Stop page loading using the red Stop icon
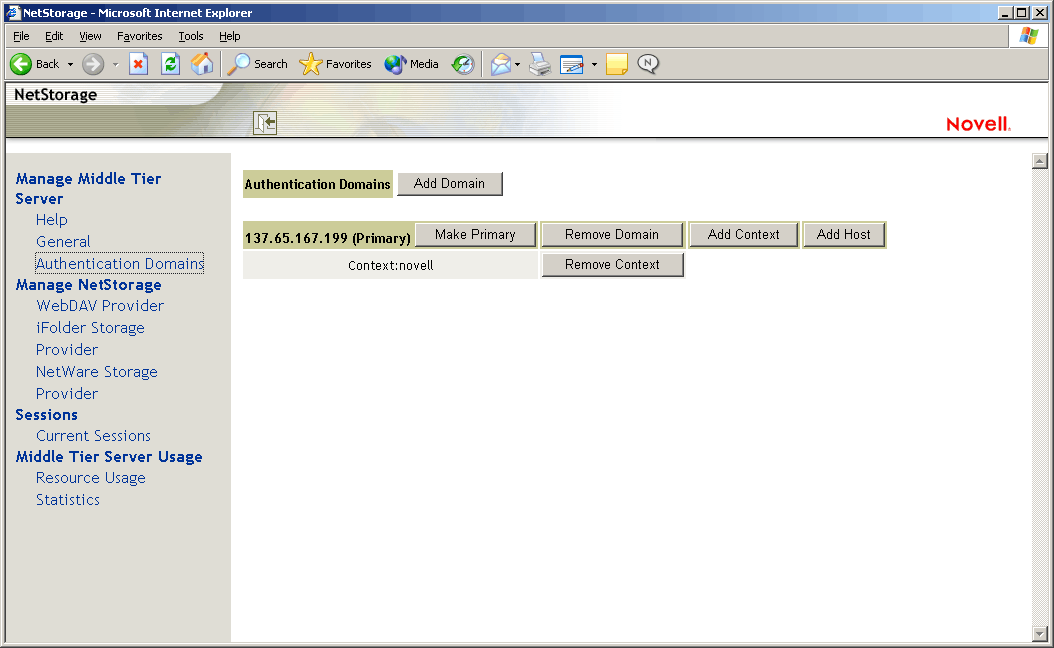Screen dimensions: 1054x648 tap(139, 64)
